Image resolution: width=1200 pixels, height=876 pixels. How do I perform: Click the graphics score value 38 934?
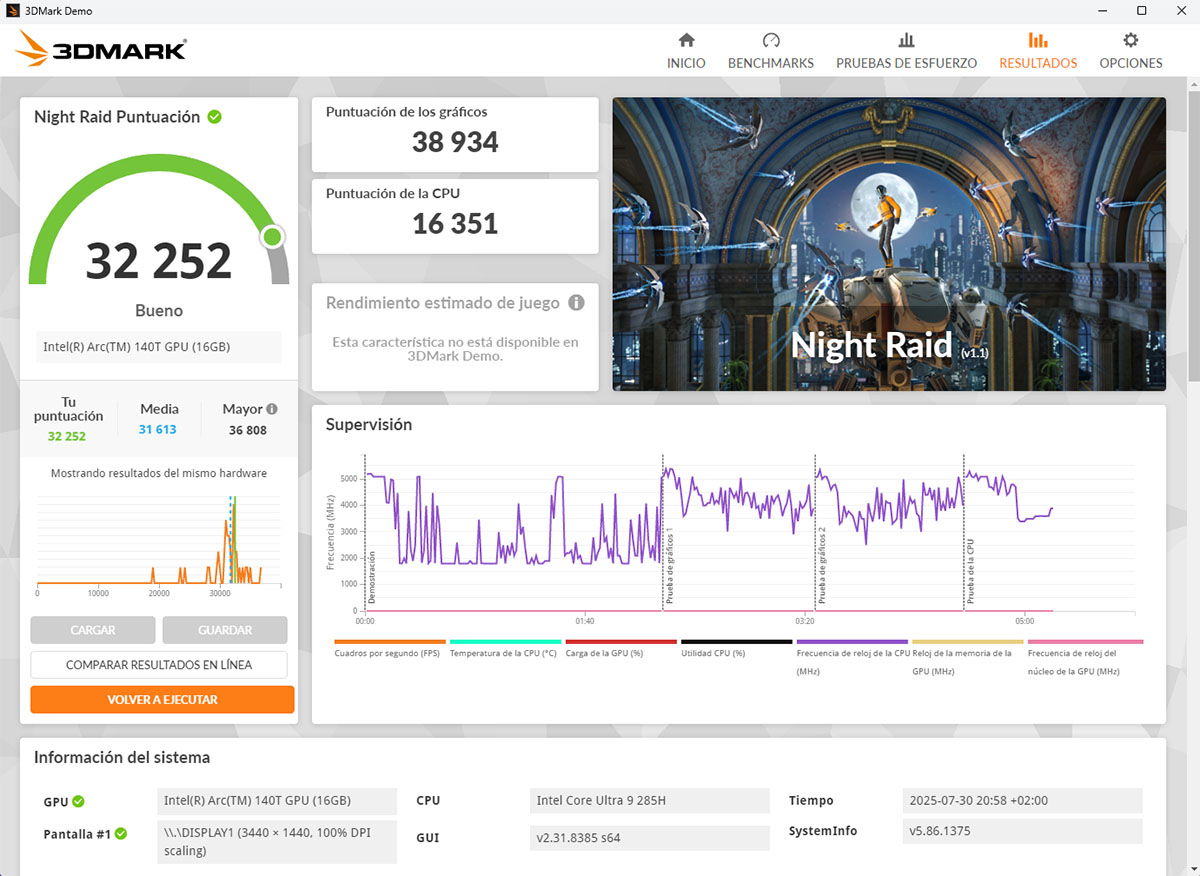455,142
